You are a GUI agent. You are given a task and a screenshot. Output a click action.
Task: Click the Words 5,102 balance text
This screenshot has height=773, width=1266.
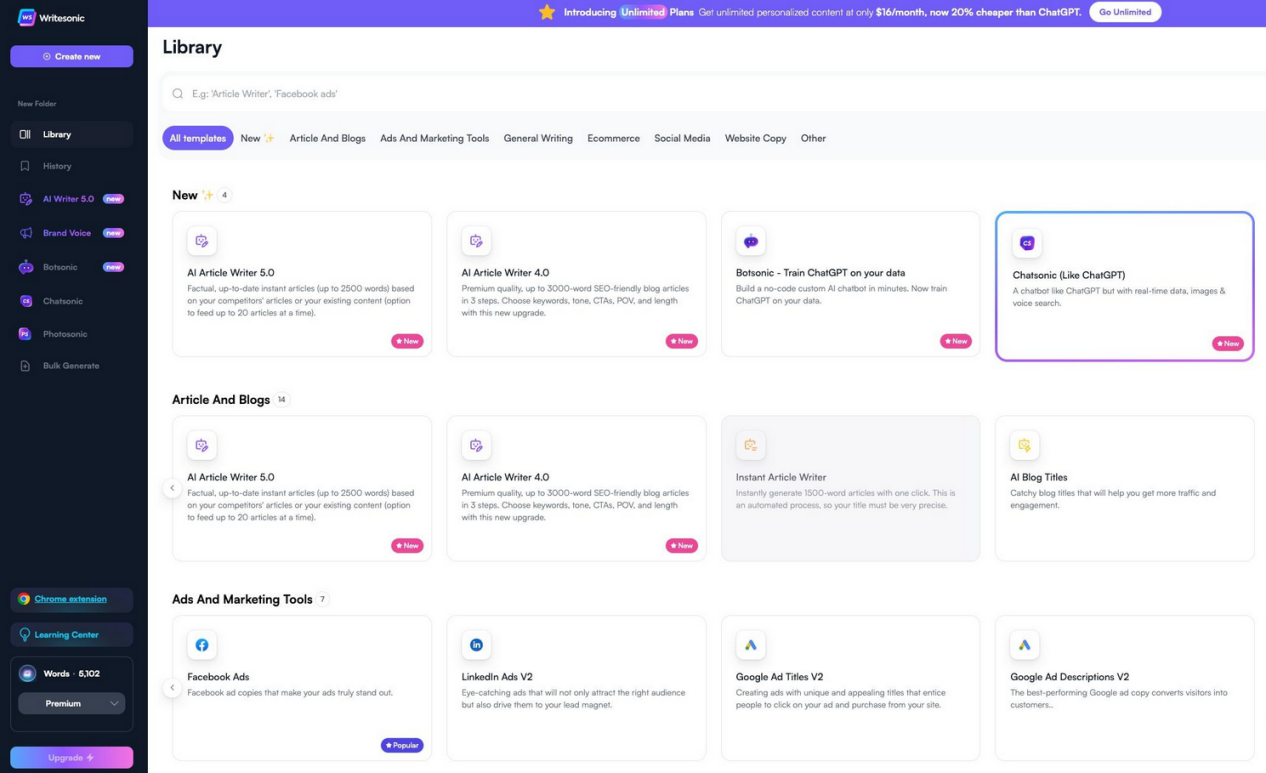pos(71,674)
